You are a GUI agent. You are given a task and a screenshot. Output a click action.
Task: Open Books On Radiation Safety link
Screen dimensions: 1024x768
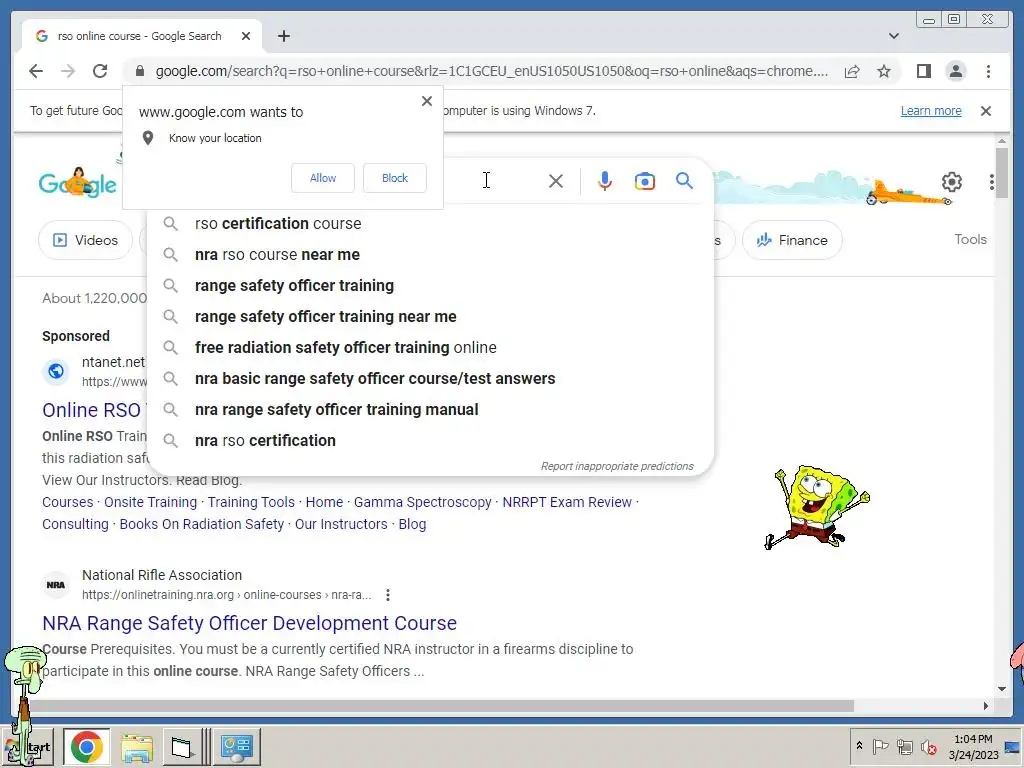click(x=202, y=524)
